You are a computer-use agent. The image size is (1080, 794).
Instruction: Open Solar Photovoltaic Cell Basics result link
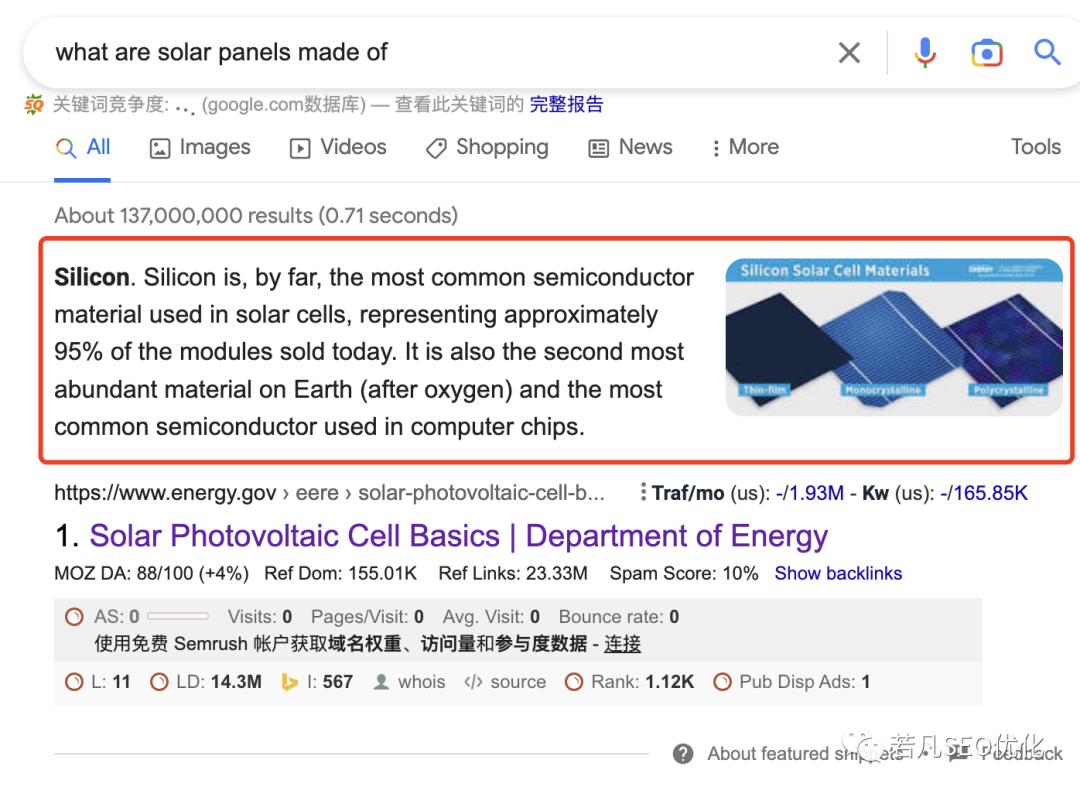pyautogui.click(x=459, y=536)
